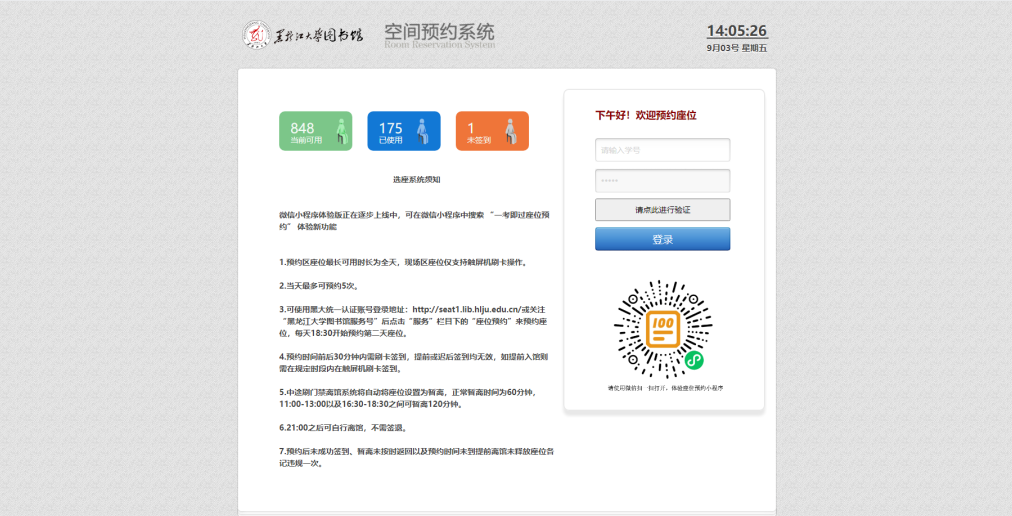Click the 请输入学号 student ID field
The height and width of the screenshot is (516, 1012).
click(x=662, y=150)
